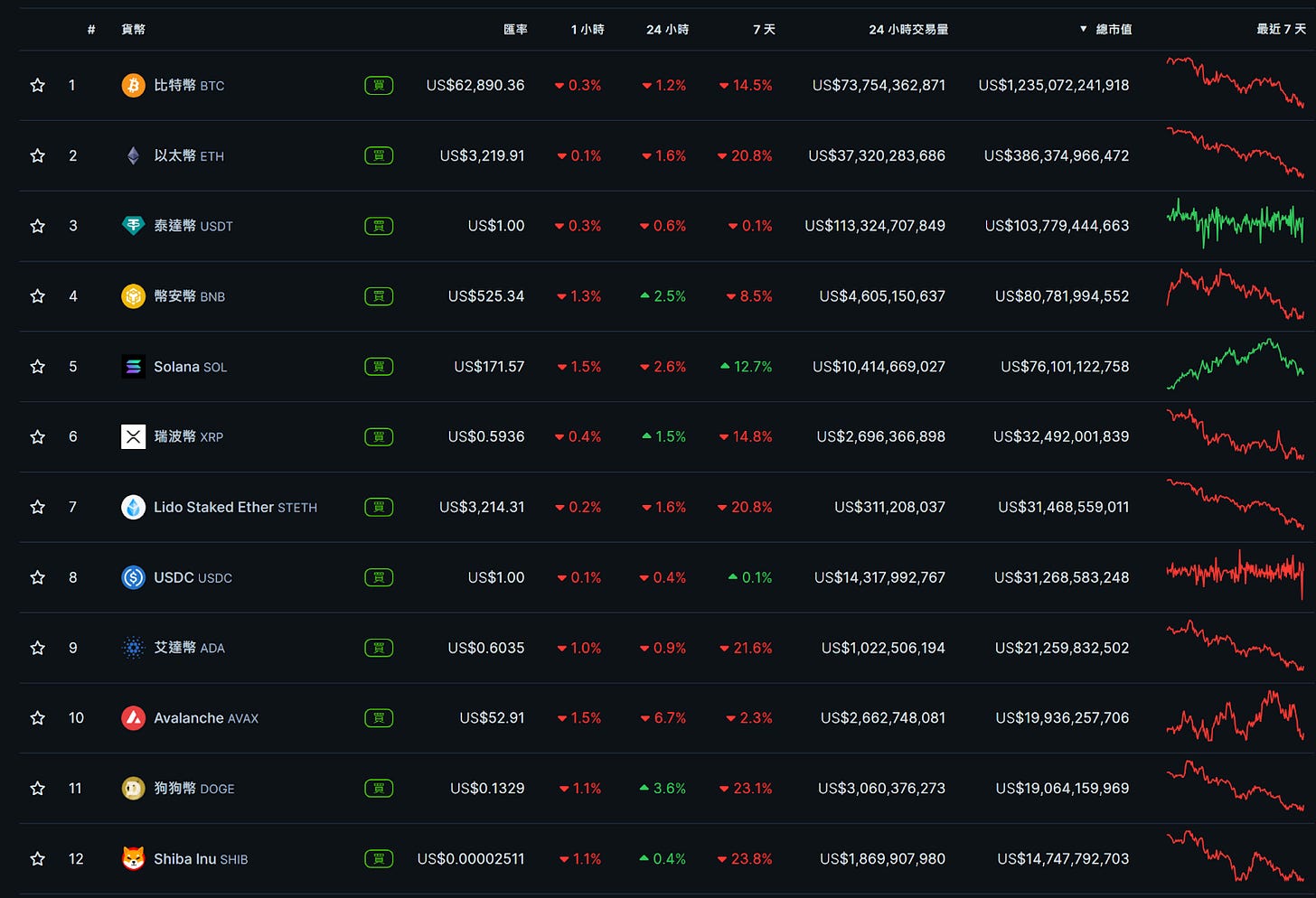Open USDT green 7-day sparkline chart
The height and width of the screenshot is (898, 1316).
pos(1236,223)
